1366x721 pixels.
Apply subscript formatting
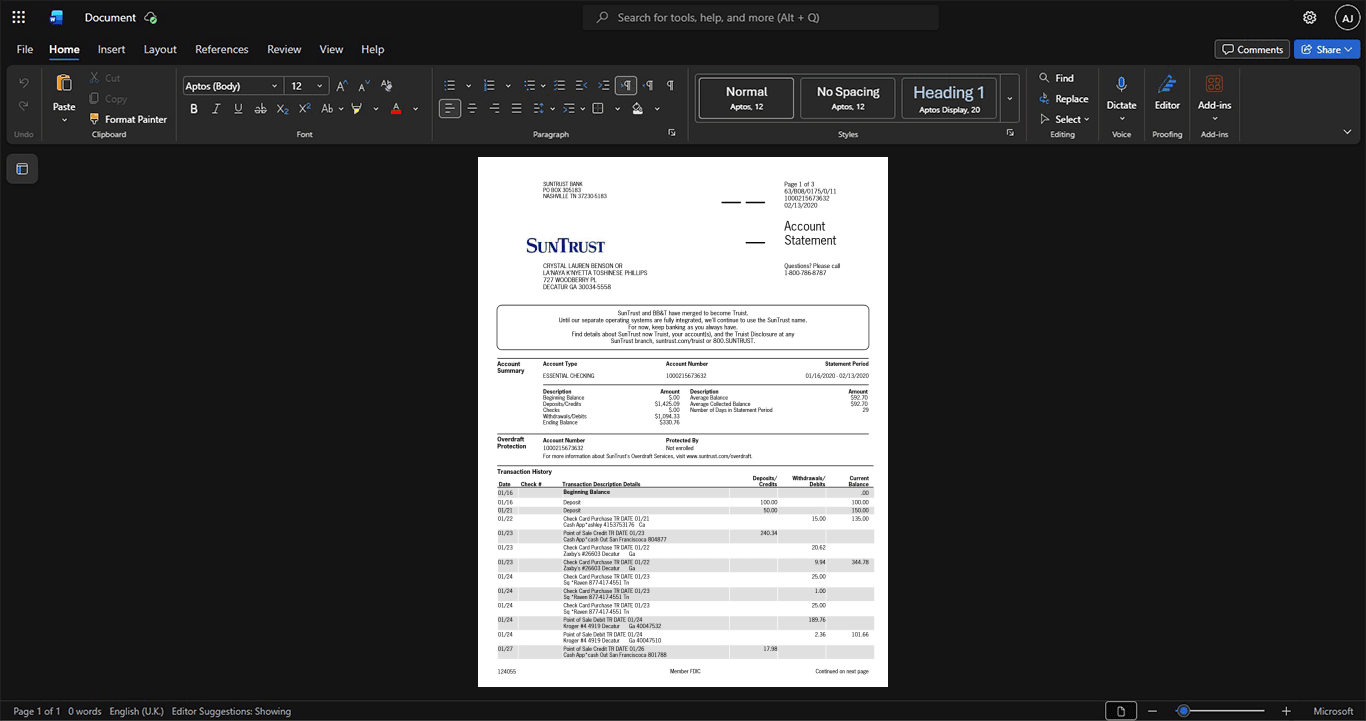point(283,108)
